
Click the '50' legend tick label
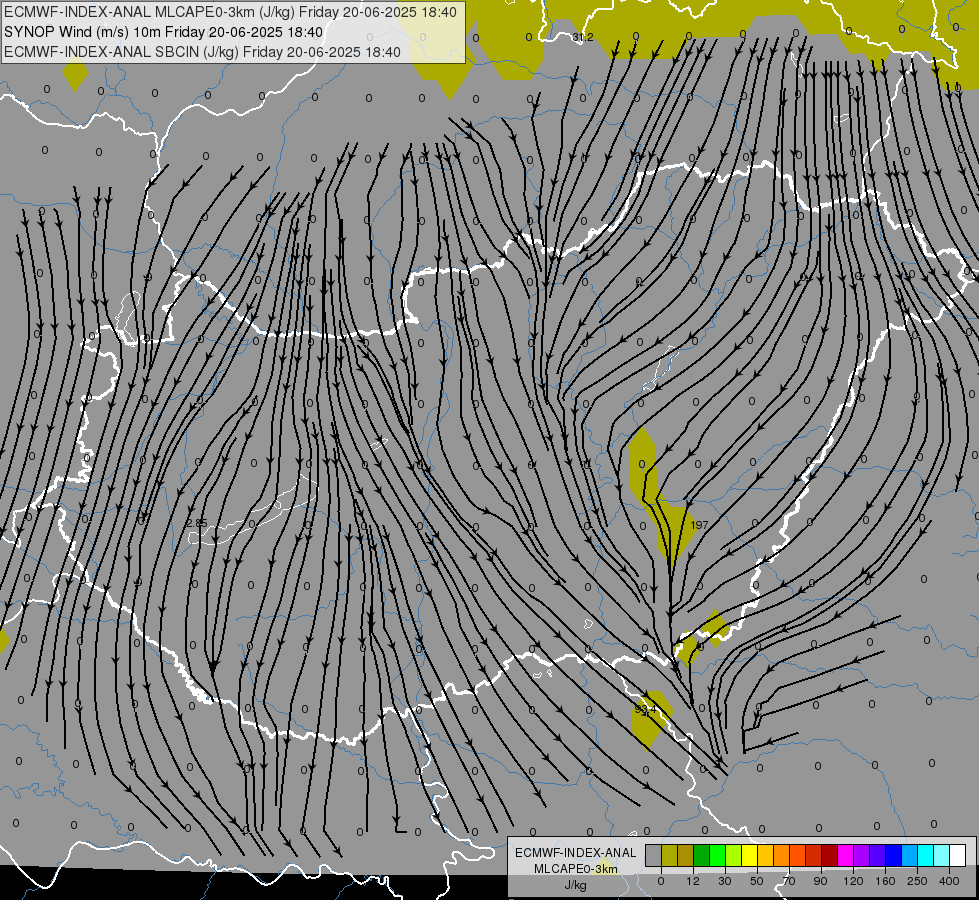757,881
